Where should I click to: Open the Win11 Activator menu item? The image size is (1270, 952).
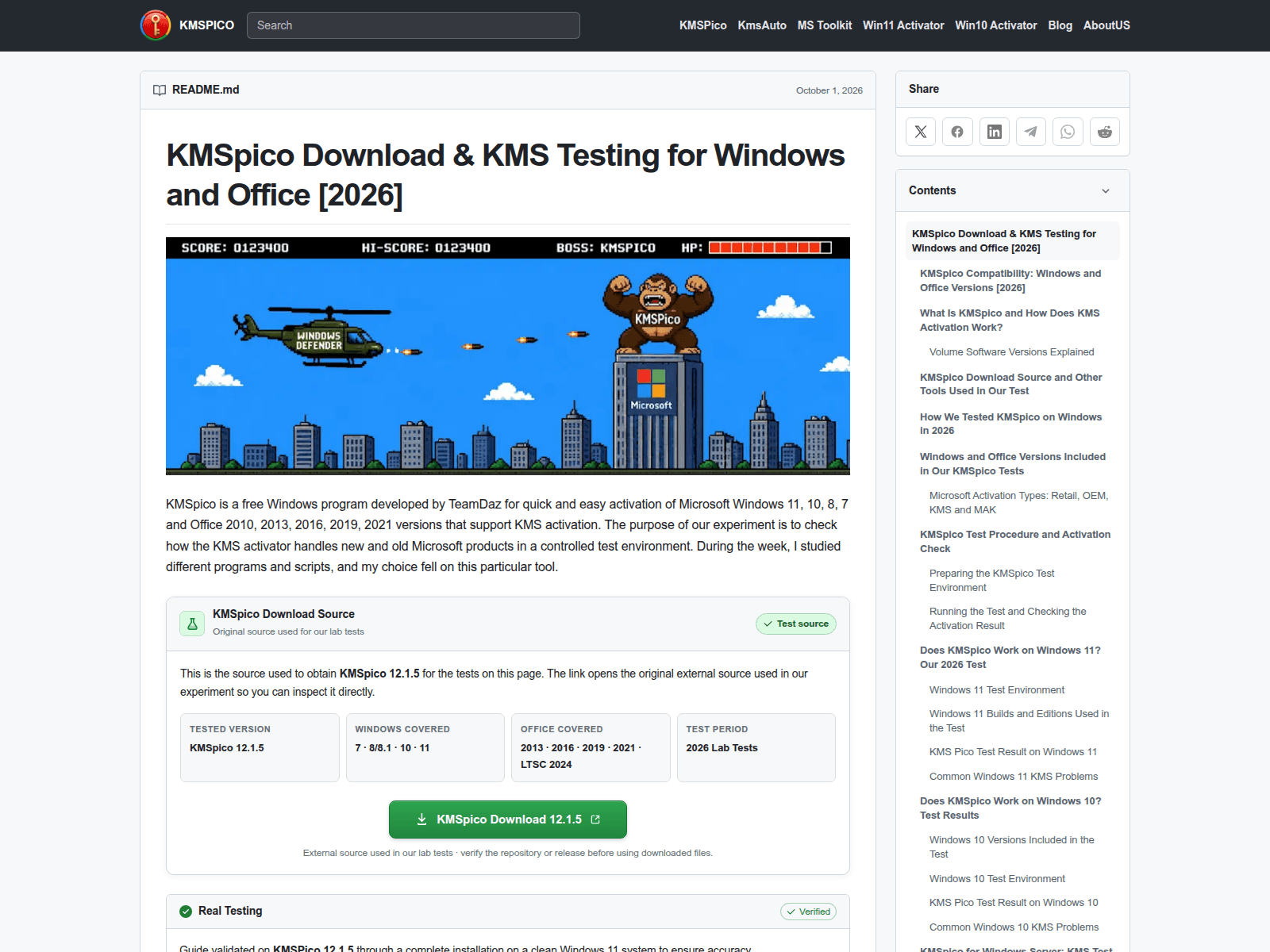tap(903, 25)
